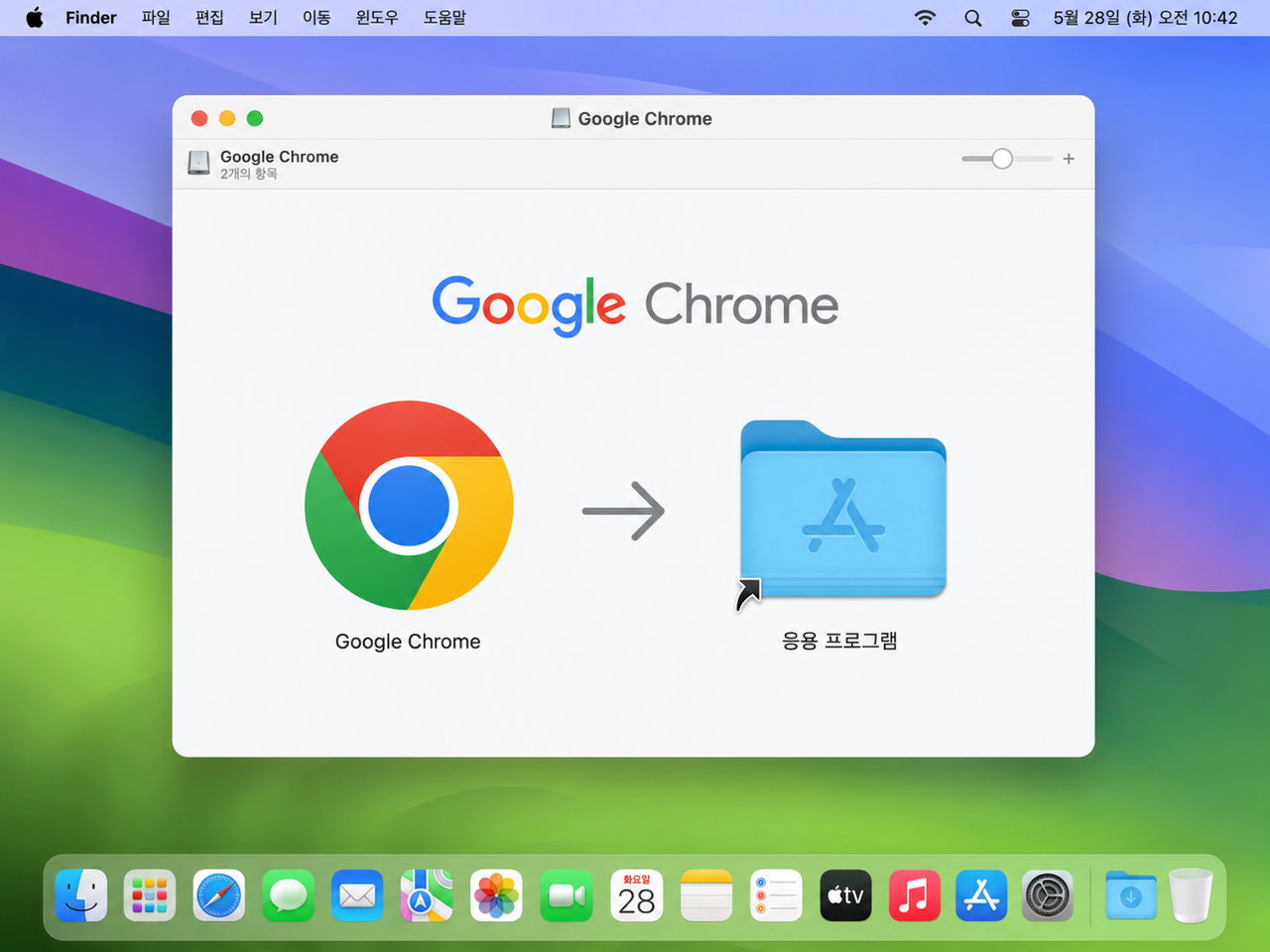Open Music from the Dock
This screenshot has height=952, width=1270.
pyautogui.click(x=914, y=896)
